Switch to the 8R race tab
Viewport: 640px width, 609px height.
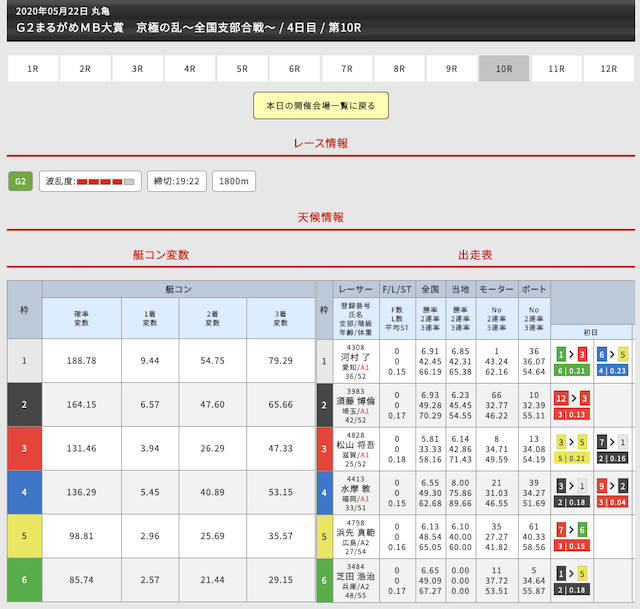click(399, 69)
